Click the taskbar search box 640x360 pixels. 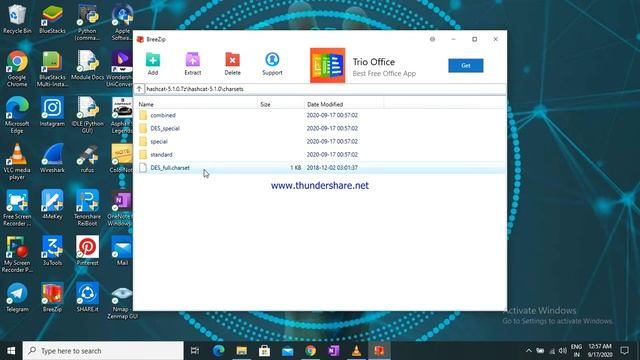pos(103,351)
